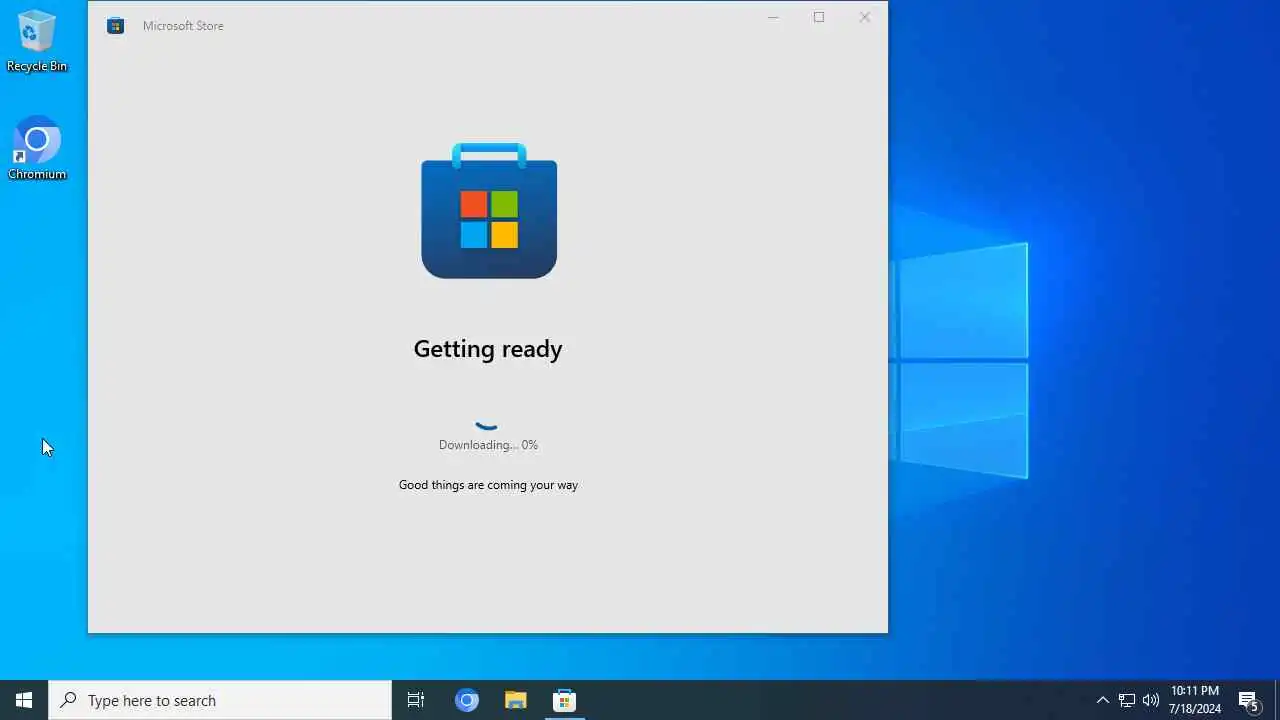Viewport: 1280px width, 720px height.
Task: Open the volume control tray icon
Action: [x=1151, y=700]
